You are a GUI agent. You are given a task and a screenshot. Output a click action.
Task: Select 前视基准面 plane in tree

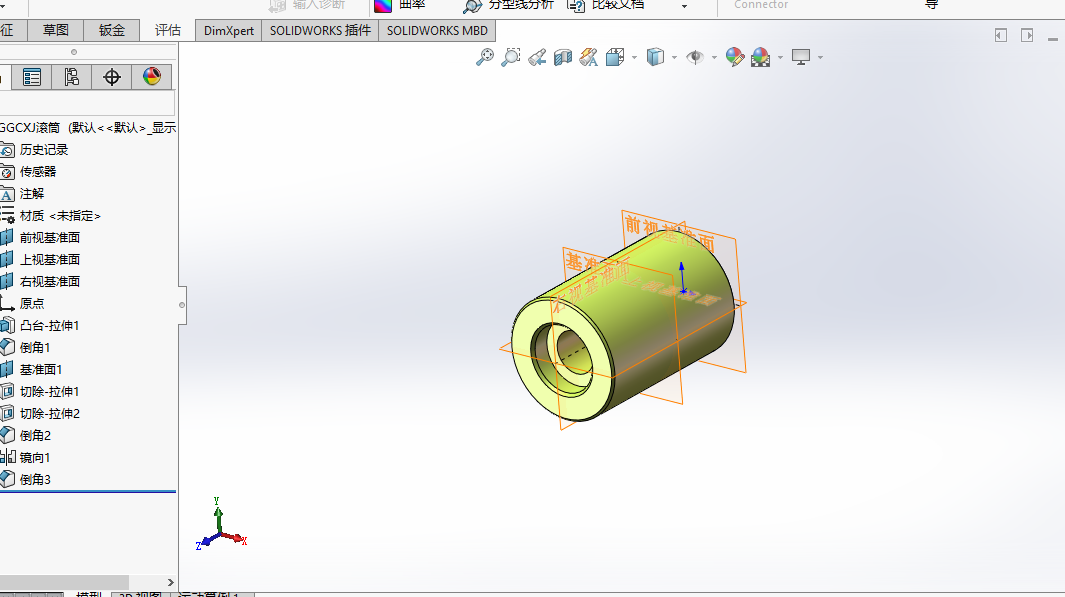pos(50,238)
